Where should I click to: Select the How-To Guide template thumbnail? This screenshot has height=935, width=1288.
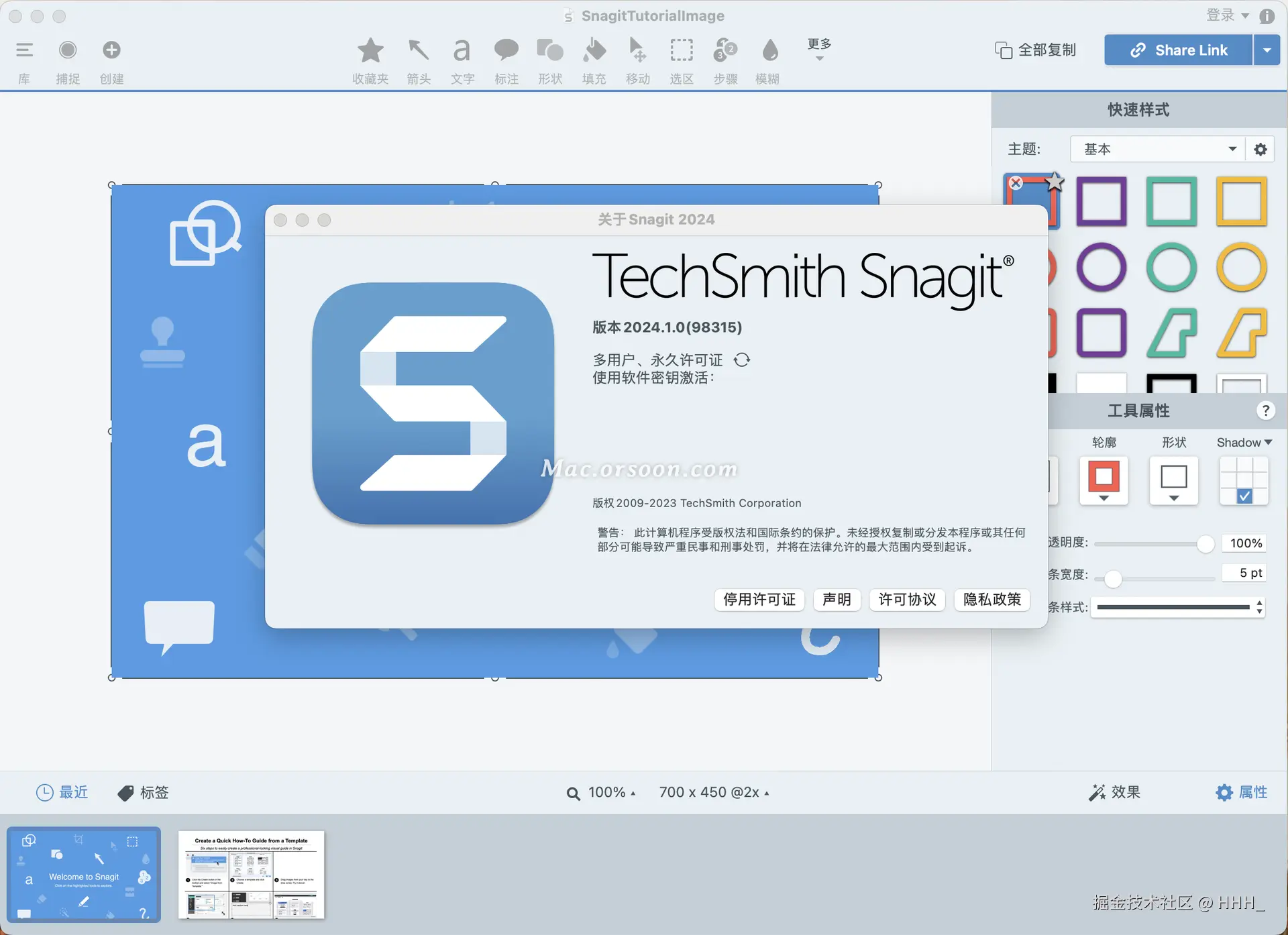click(252, 875)
